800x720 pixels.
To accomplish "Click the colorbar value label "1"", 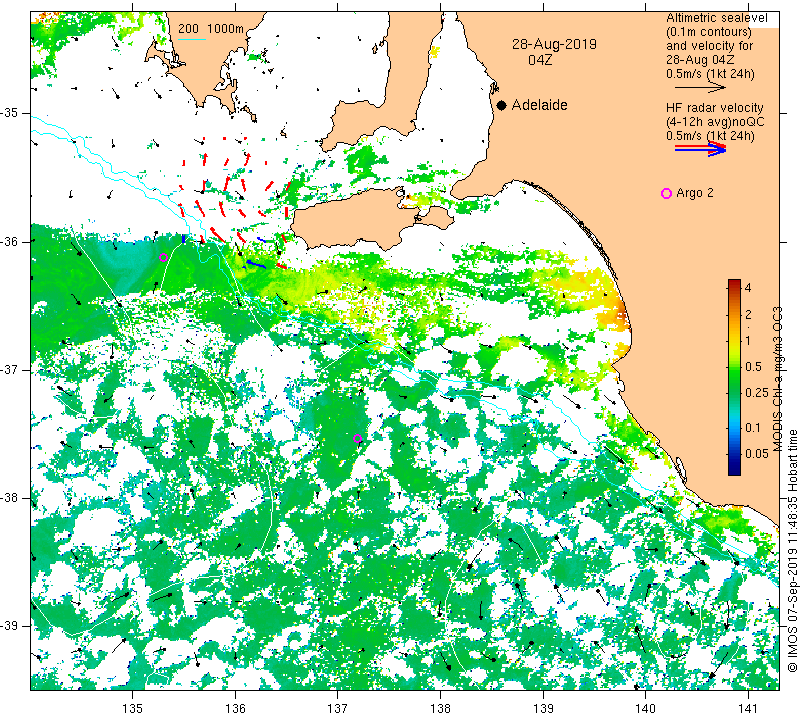I will (x=748, y=341).
